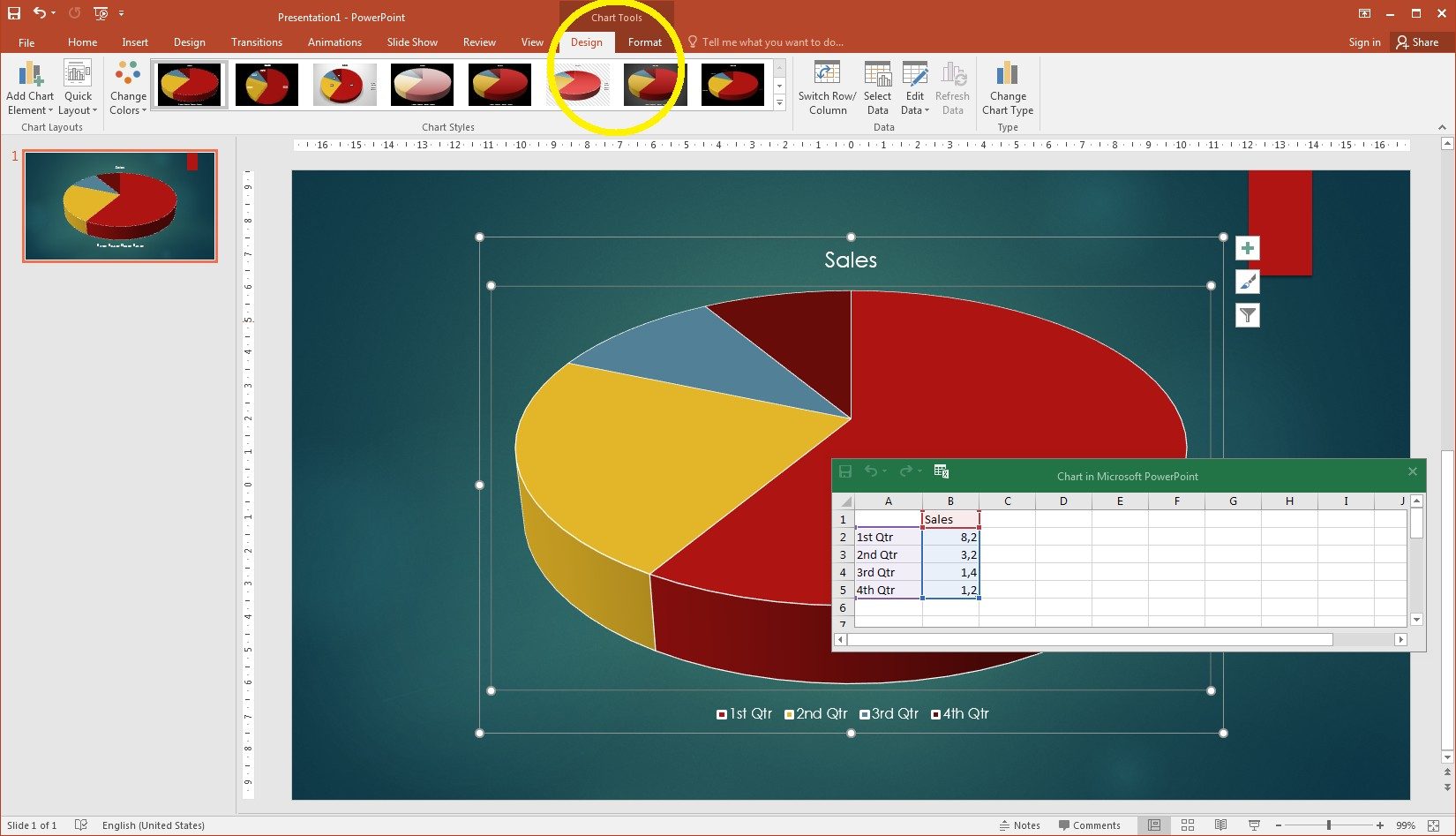The height and width of the screenshot is (836, 1456).
Task: Click the 2nd Qtr legend entry
Action: click(816, 713)
